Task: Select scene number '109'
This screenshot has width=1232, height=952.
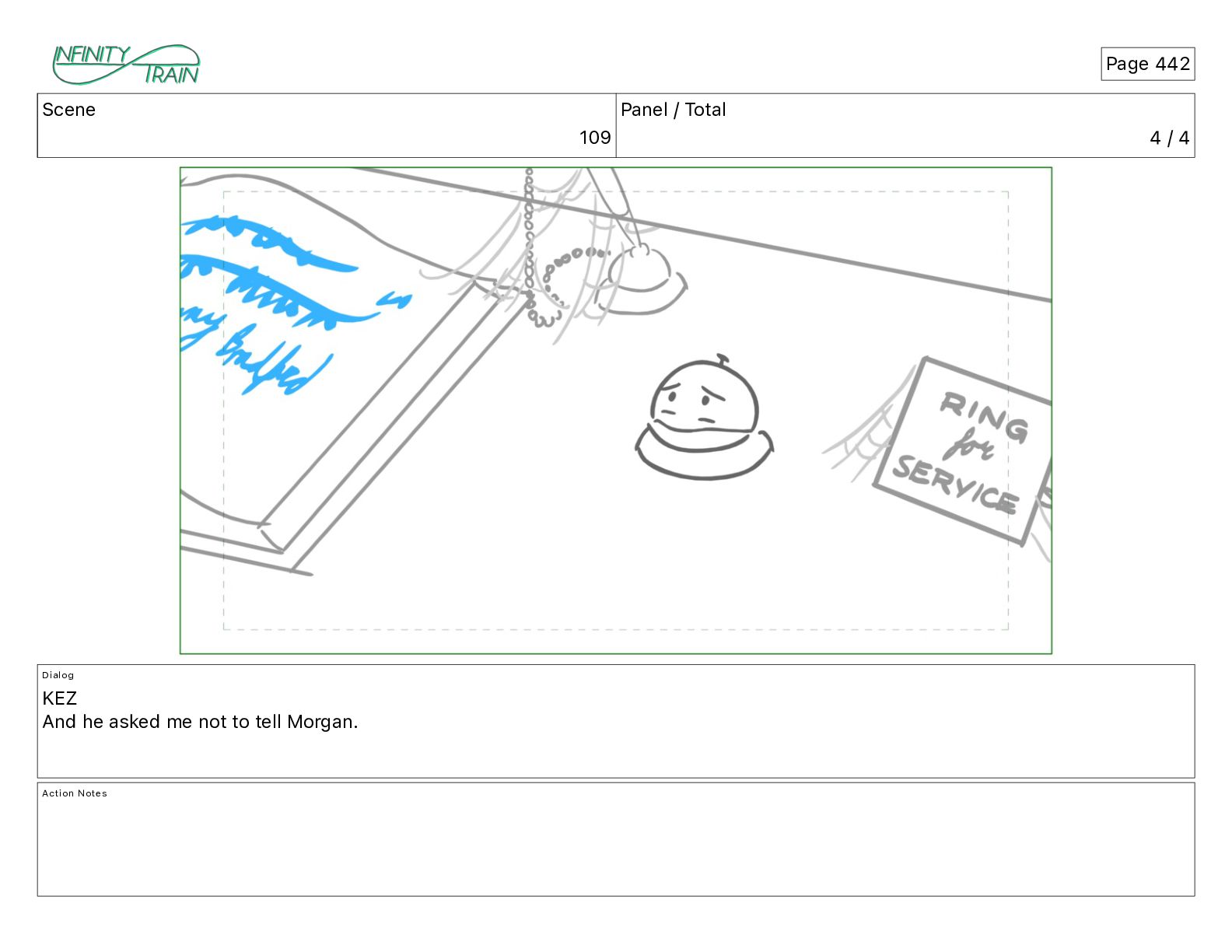Action: pyautogui.click(x=595, y=138)
